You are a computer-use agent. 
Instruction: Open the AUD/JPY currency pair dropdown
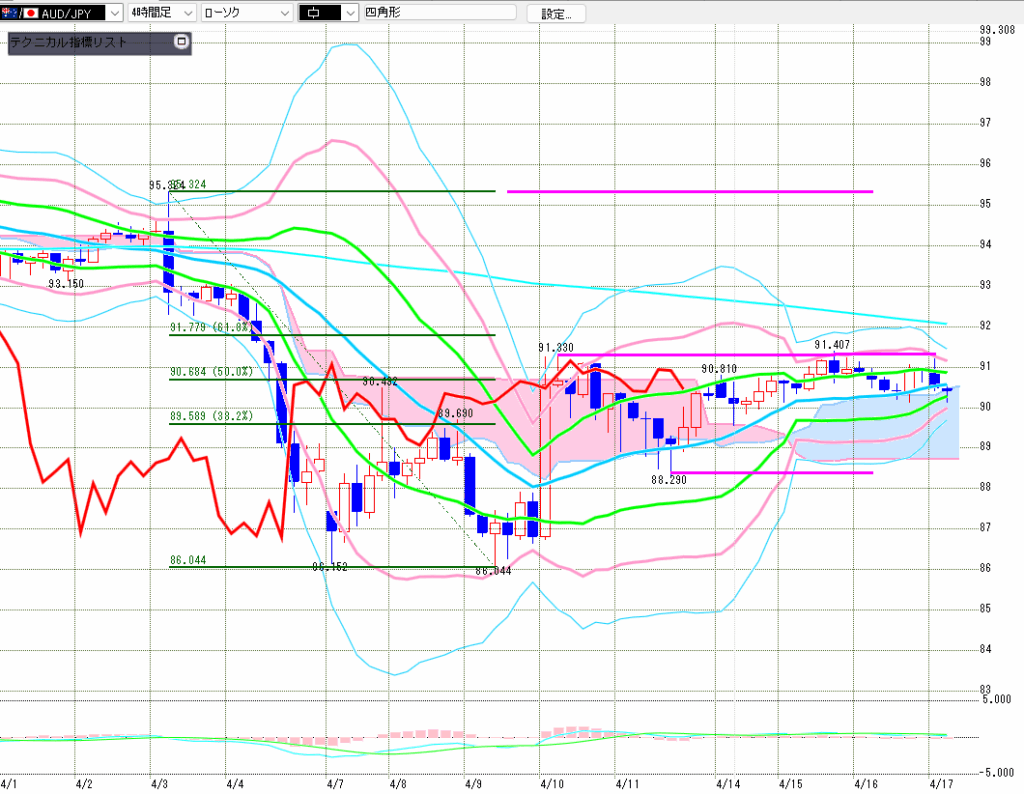click(x=61, y=12)
